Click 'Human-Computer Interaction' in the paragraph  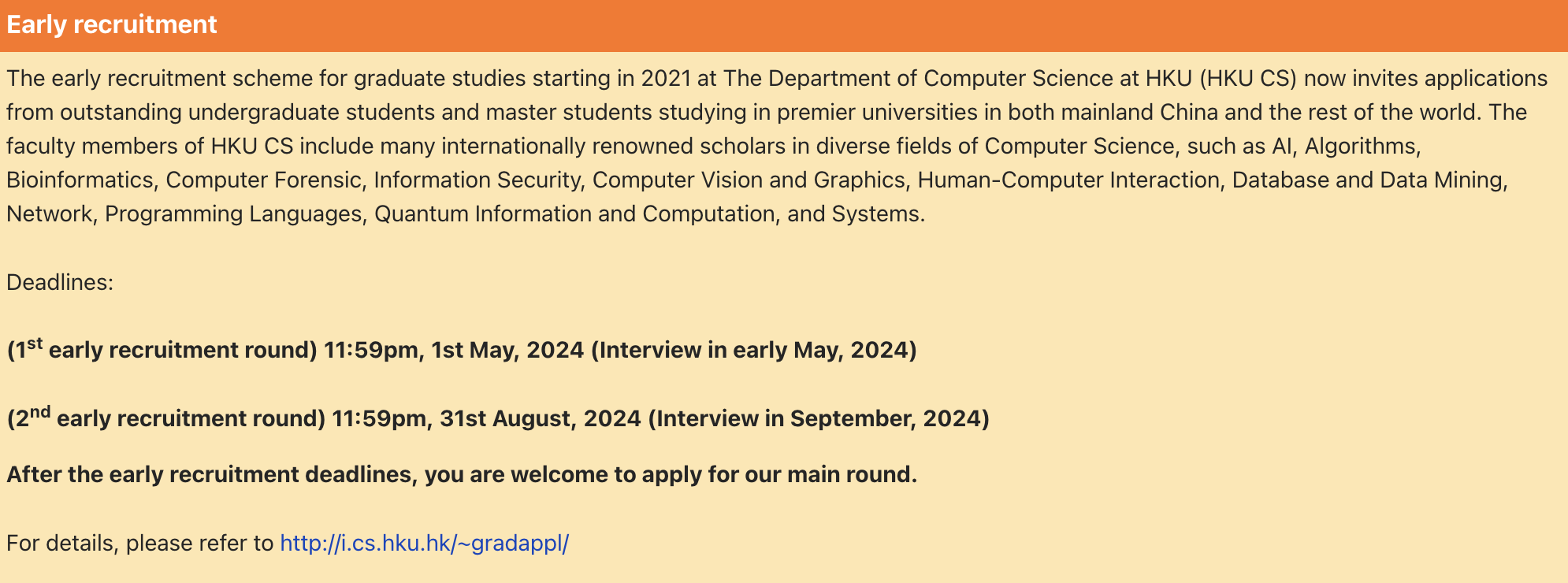click(x=1068, y=180)
